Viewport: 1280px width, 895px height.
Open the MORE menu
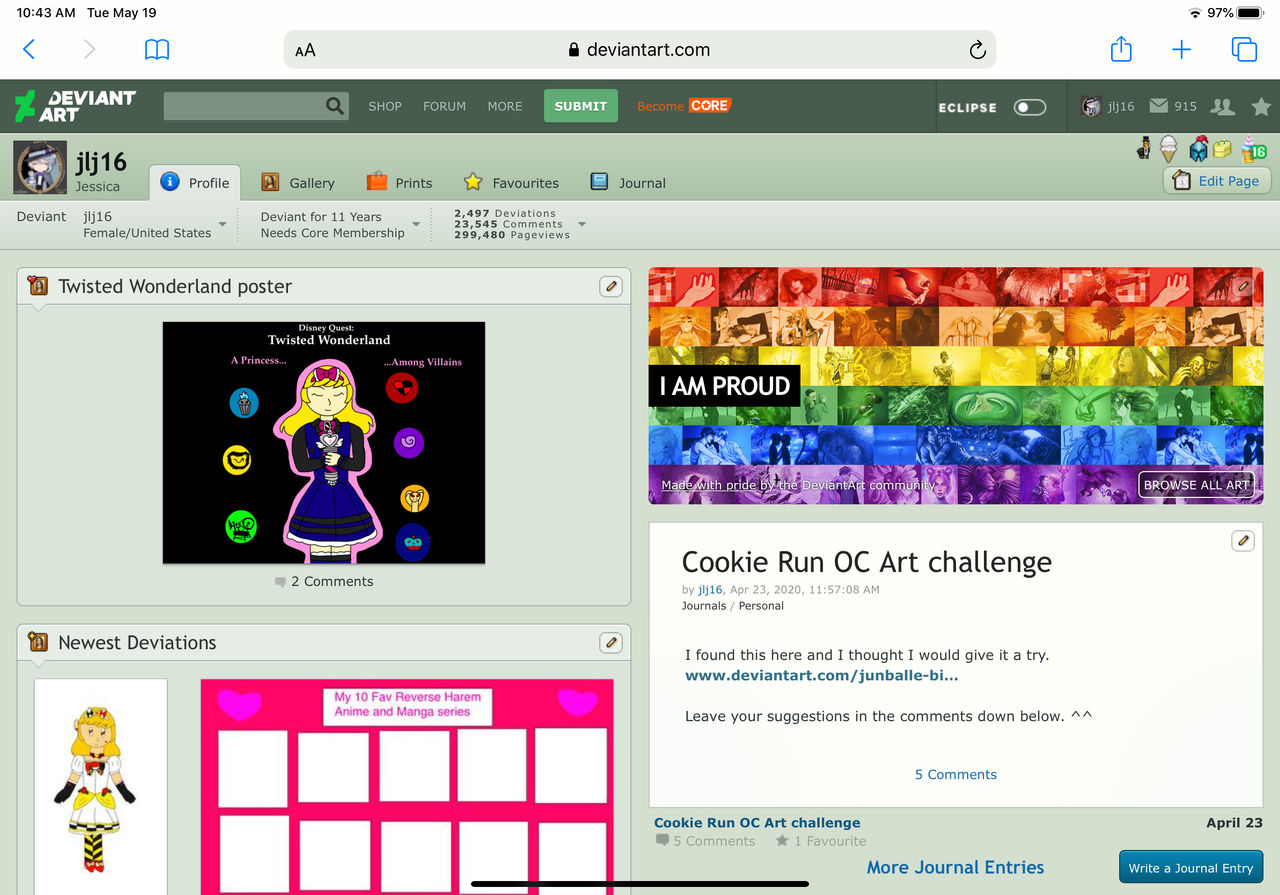click(x=505, y=106)
